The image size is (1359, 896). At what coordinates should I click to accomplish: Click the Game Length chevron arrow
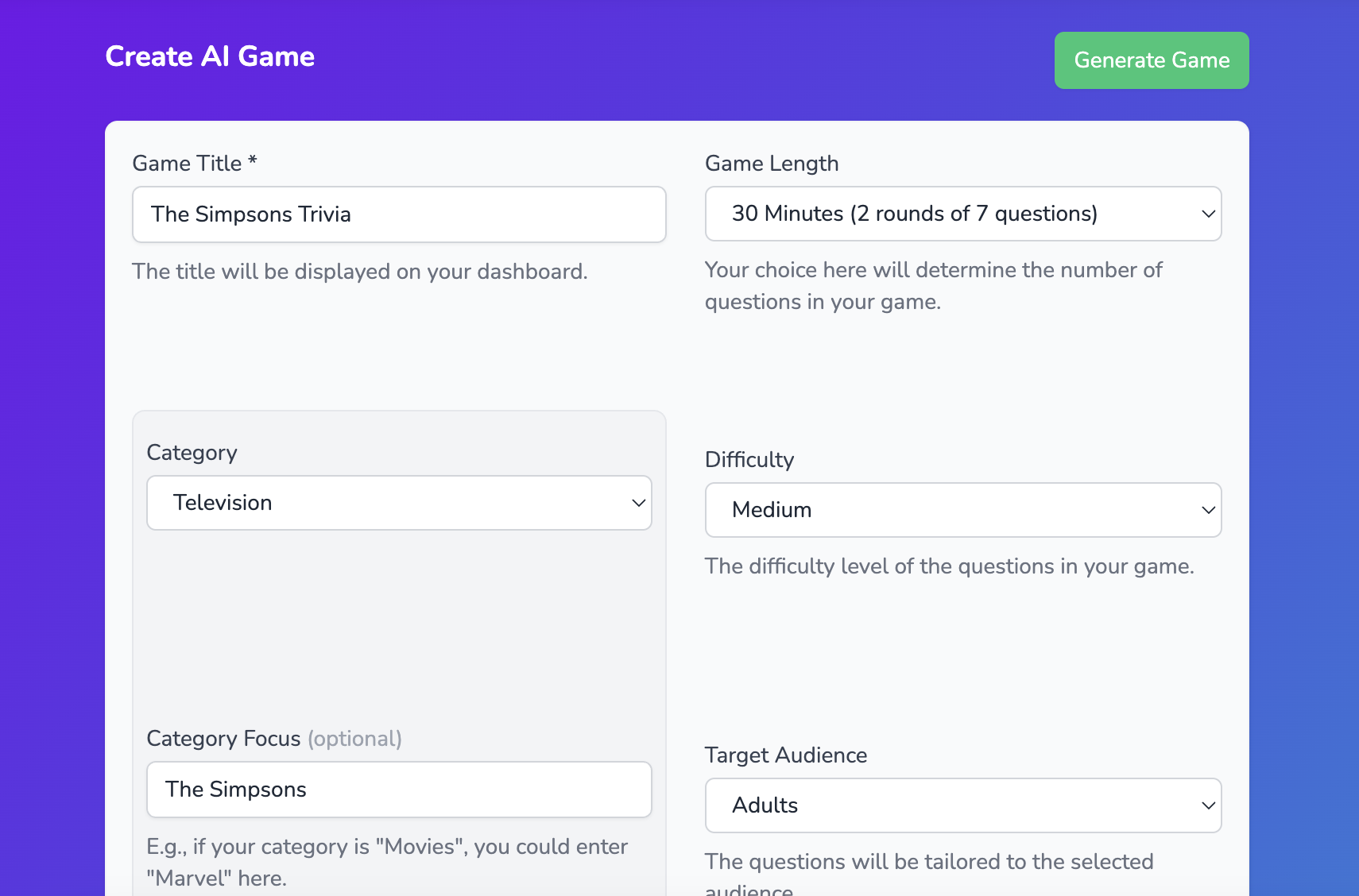[1208, 214]
